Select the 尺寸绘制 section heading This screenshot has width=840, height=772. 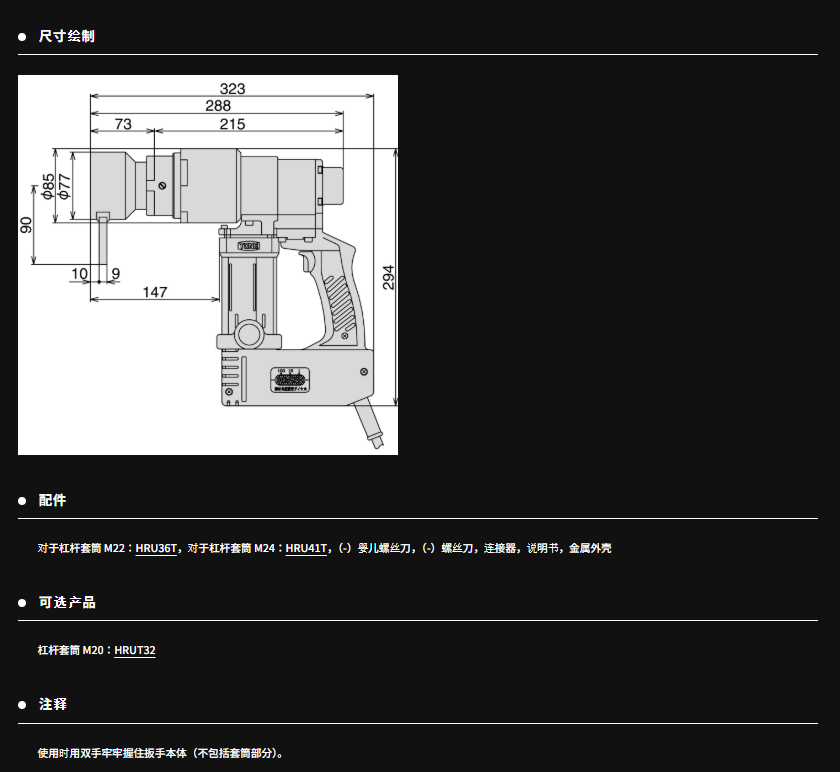(67, 36)
